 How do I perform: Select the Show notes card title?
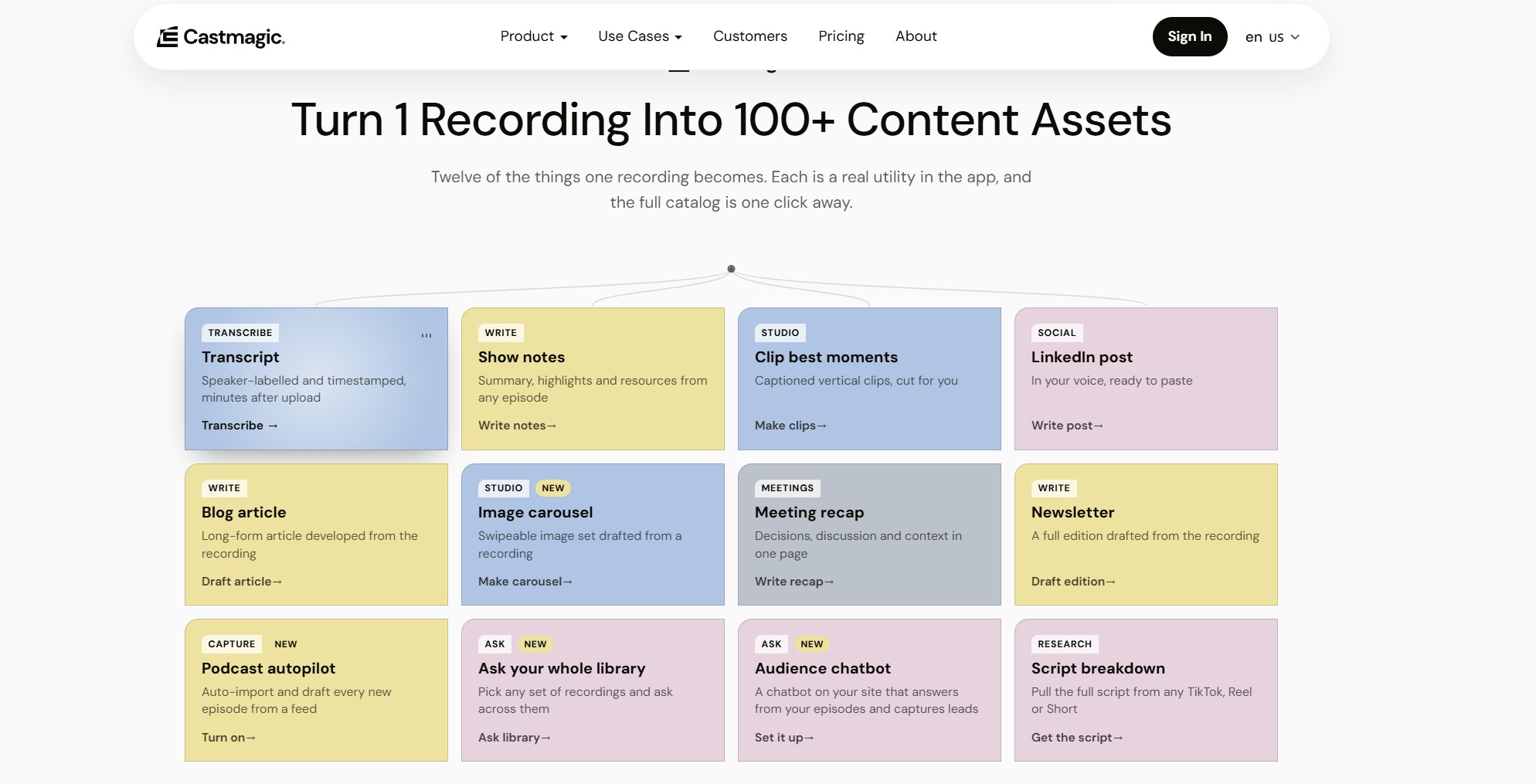[x=522, y=357]
